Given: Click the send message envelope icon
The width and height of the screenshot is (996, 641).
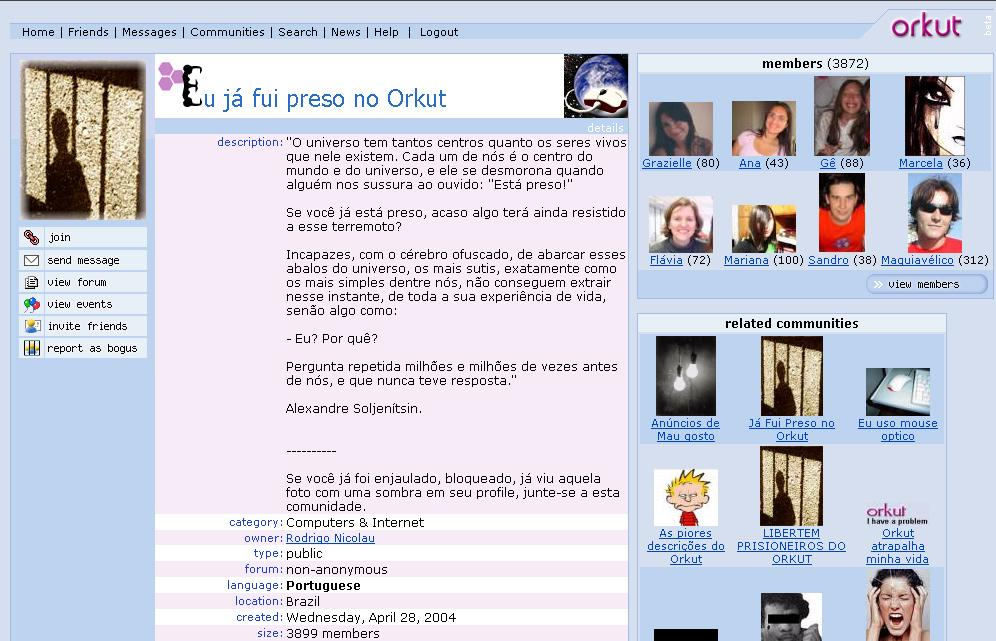Looking at the screenshot, I should (x=32, y=260).
